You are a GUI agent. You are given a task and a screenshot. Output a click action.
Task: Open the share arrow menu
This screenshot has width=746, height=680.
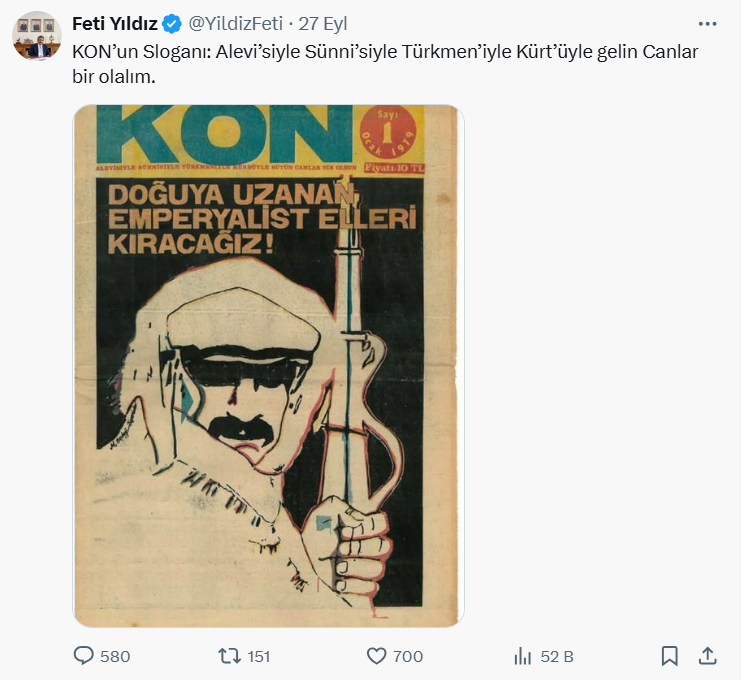pyautogui.click(x=707, y=656)
